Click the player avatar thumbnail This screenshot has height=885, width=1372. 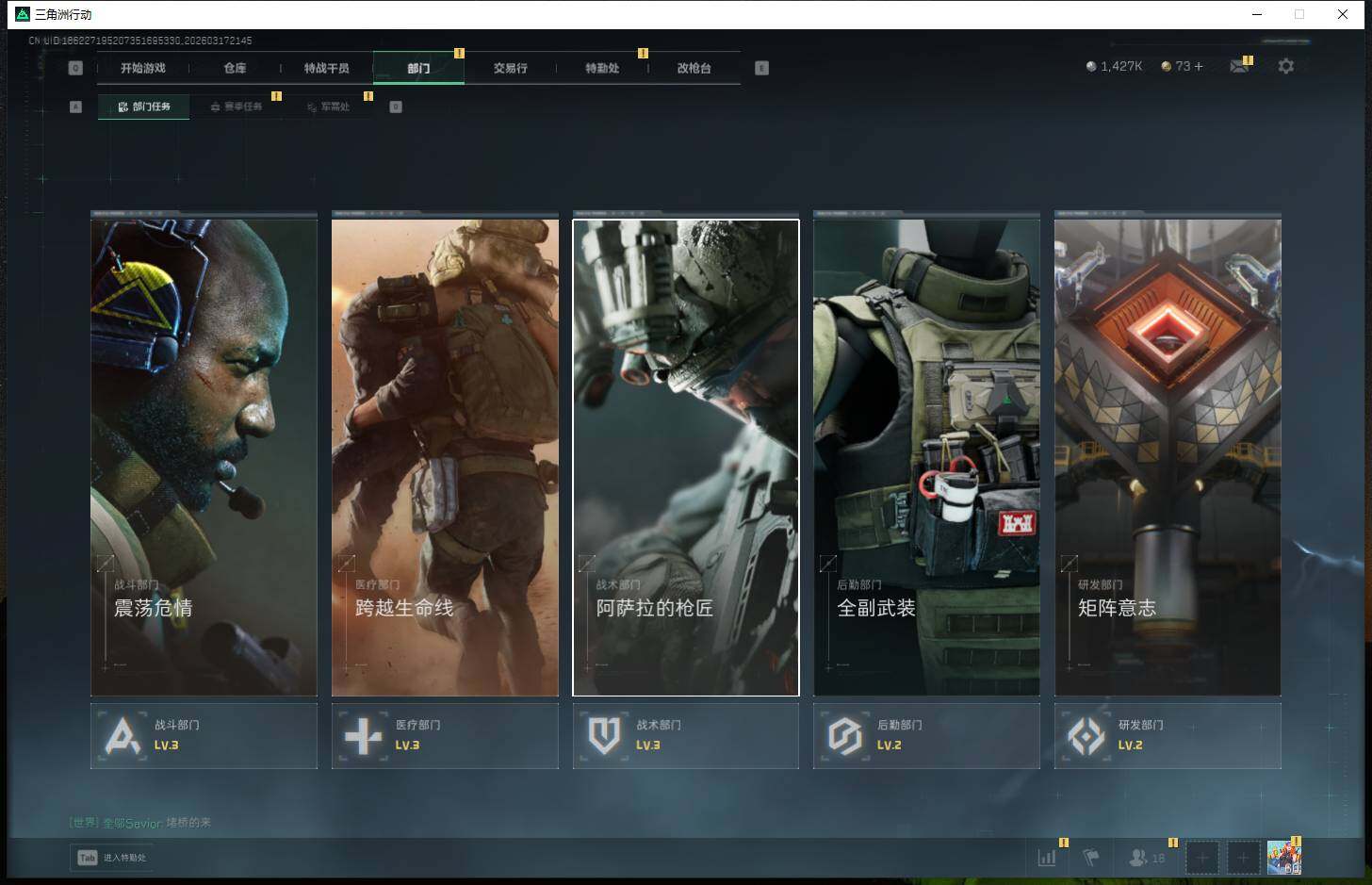1283,858
